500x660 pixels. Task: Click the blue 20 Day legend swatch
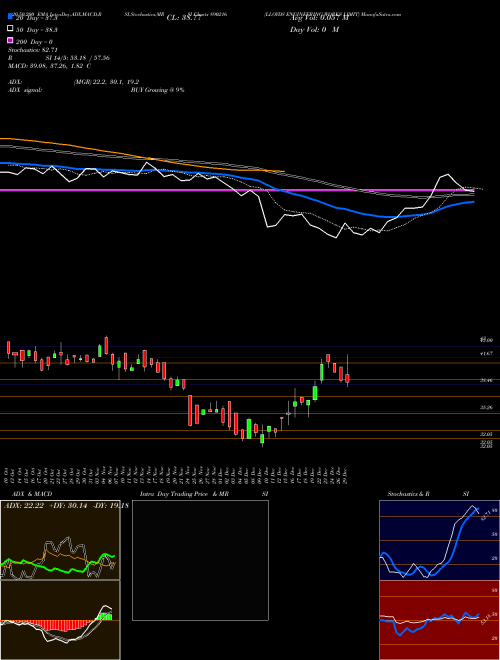(10, 17)
